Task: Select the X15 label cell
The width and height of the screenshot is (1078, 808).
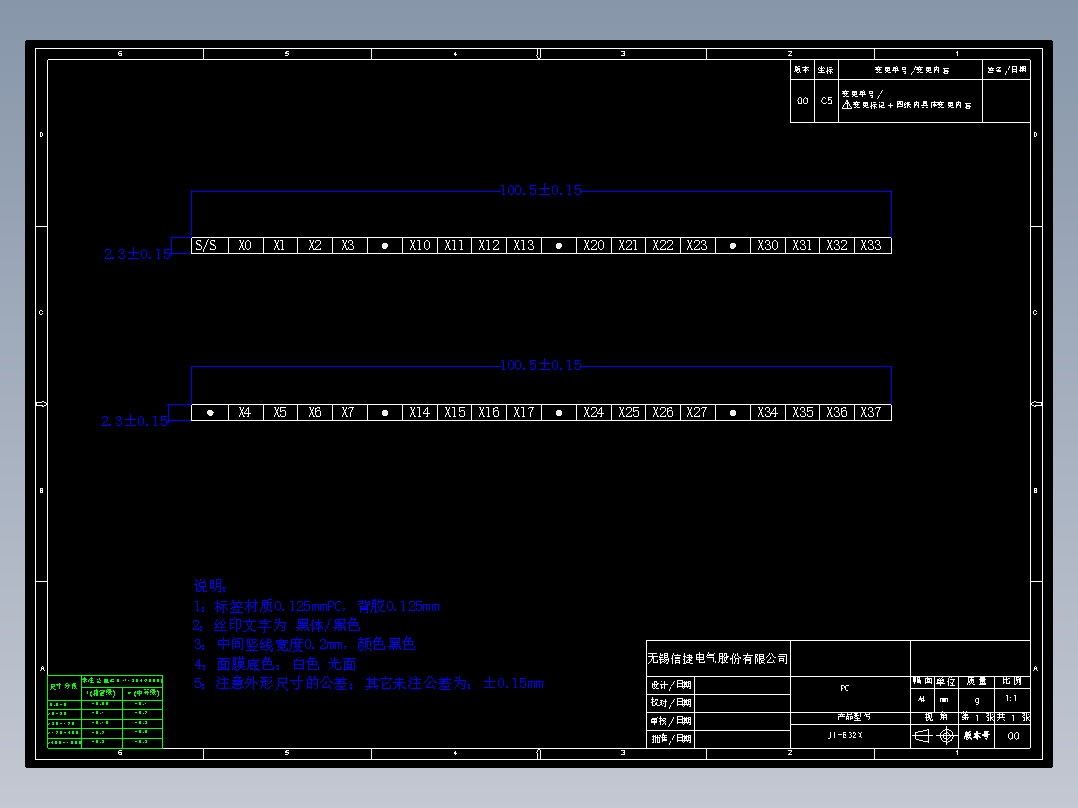Action: coord(454,413)
